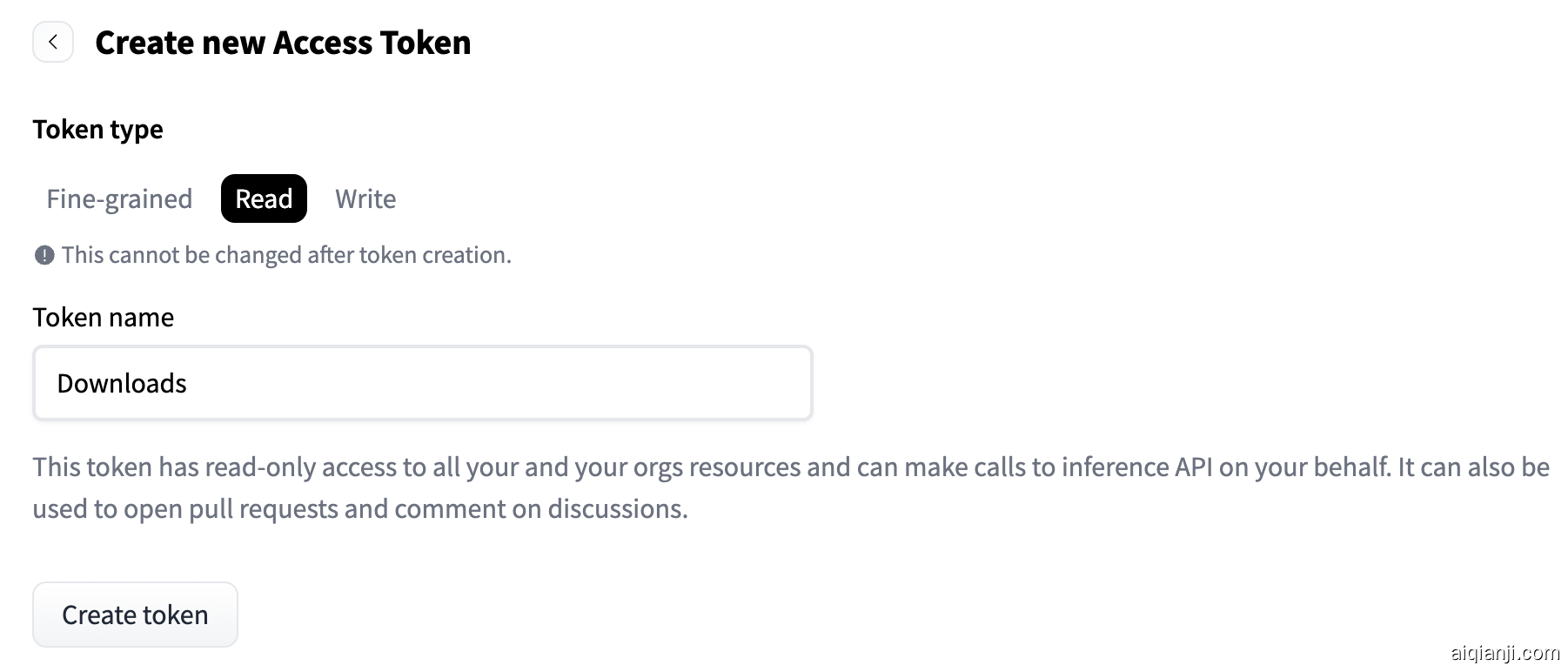Click the Token name field label
The width and height of the screenshot is (1568, 672).
pos(103,317)
